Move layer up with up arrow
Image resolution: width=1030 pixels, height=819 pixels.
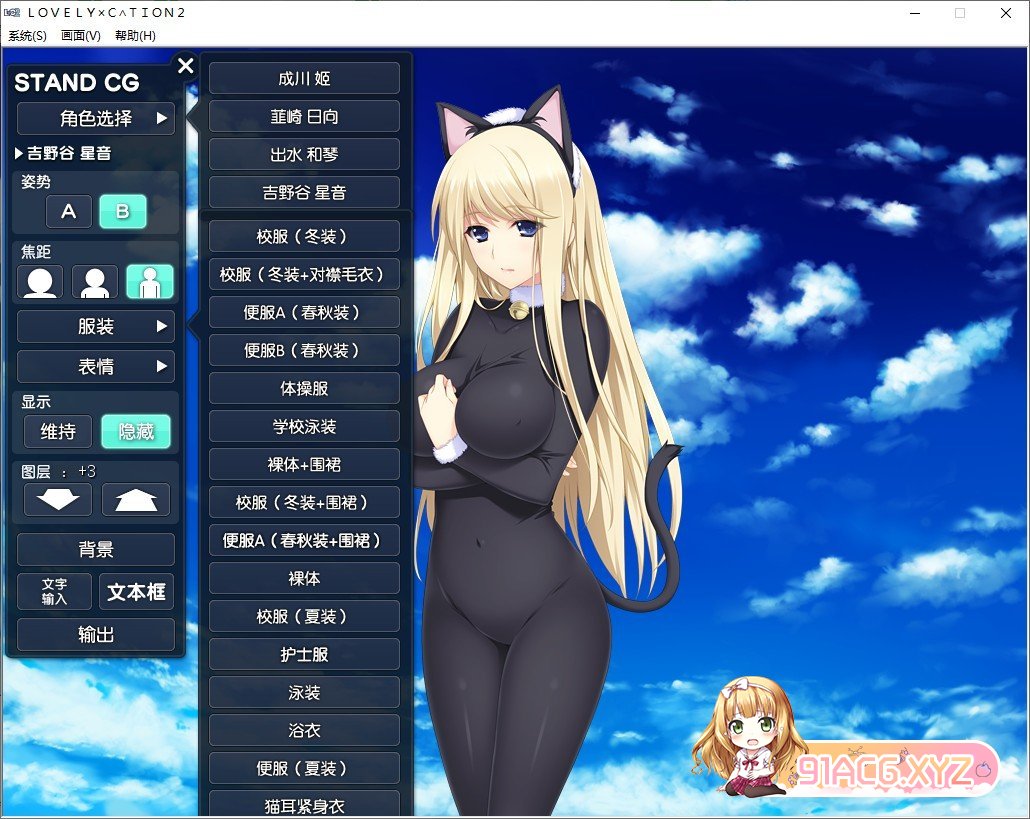135,499
